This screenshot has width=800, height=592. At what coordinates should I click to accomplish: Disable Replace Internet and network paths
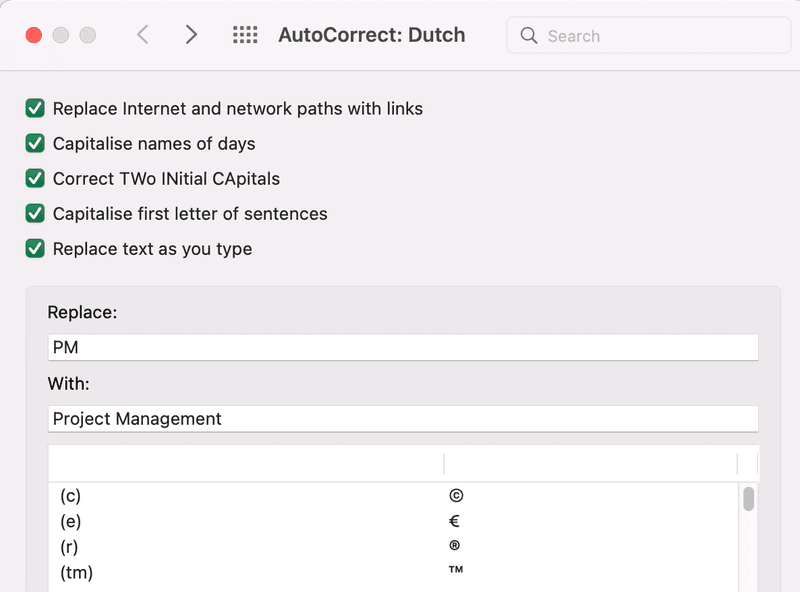coord(35,108)
